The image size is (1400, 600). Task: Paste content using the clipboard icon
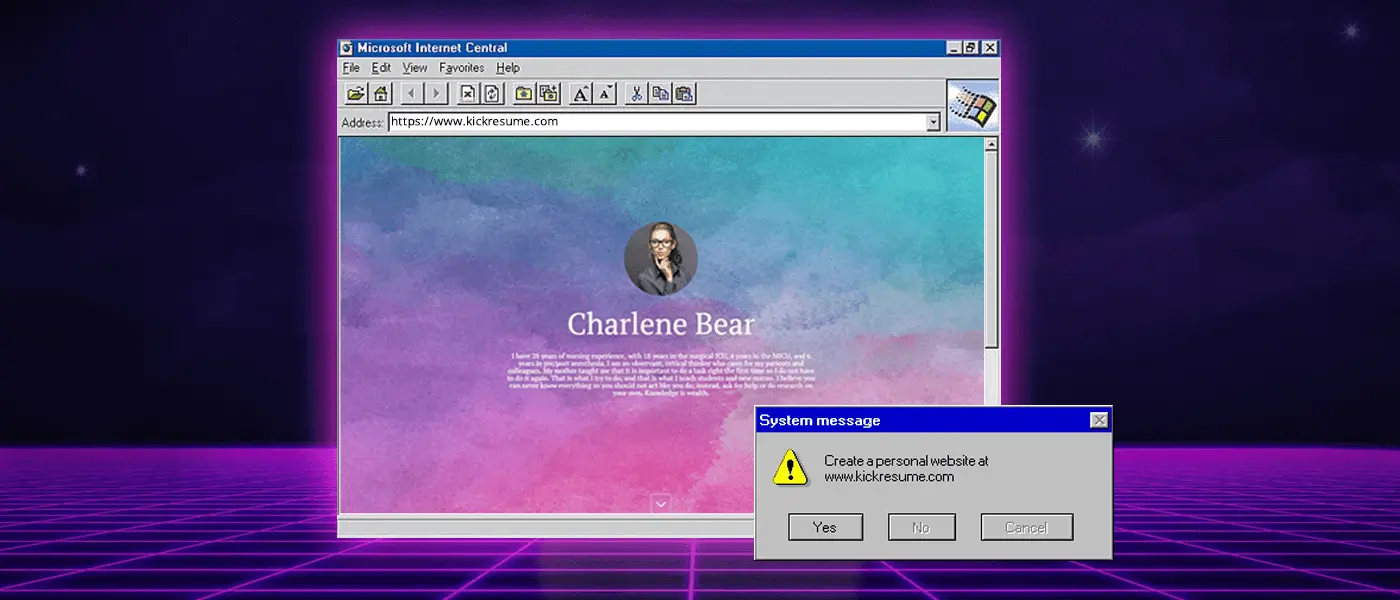(684, 93)
